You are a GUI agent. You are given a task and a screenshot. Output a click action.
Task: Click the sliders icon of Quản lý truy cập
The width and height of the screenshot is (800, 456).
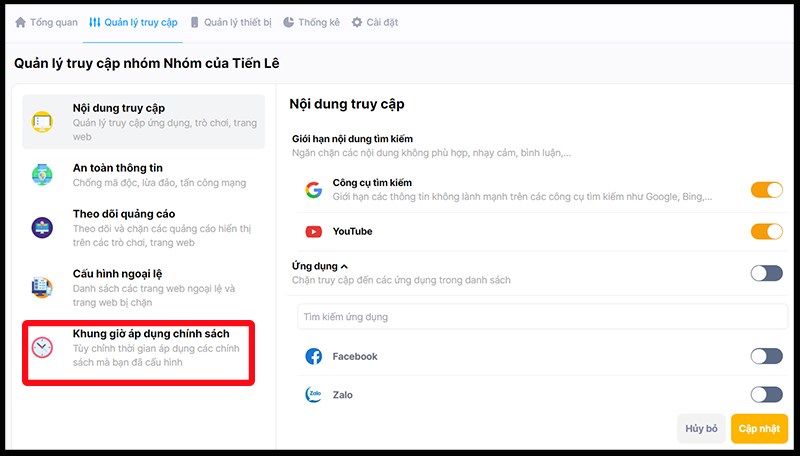(94, 22)
